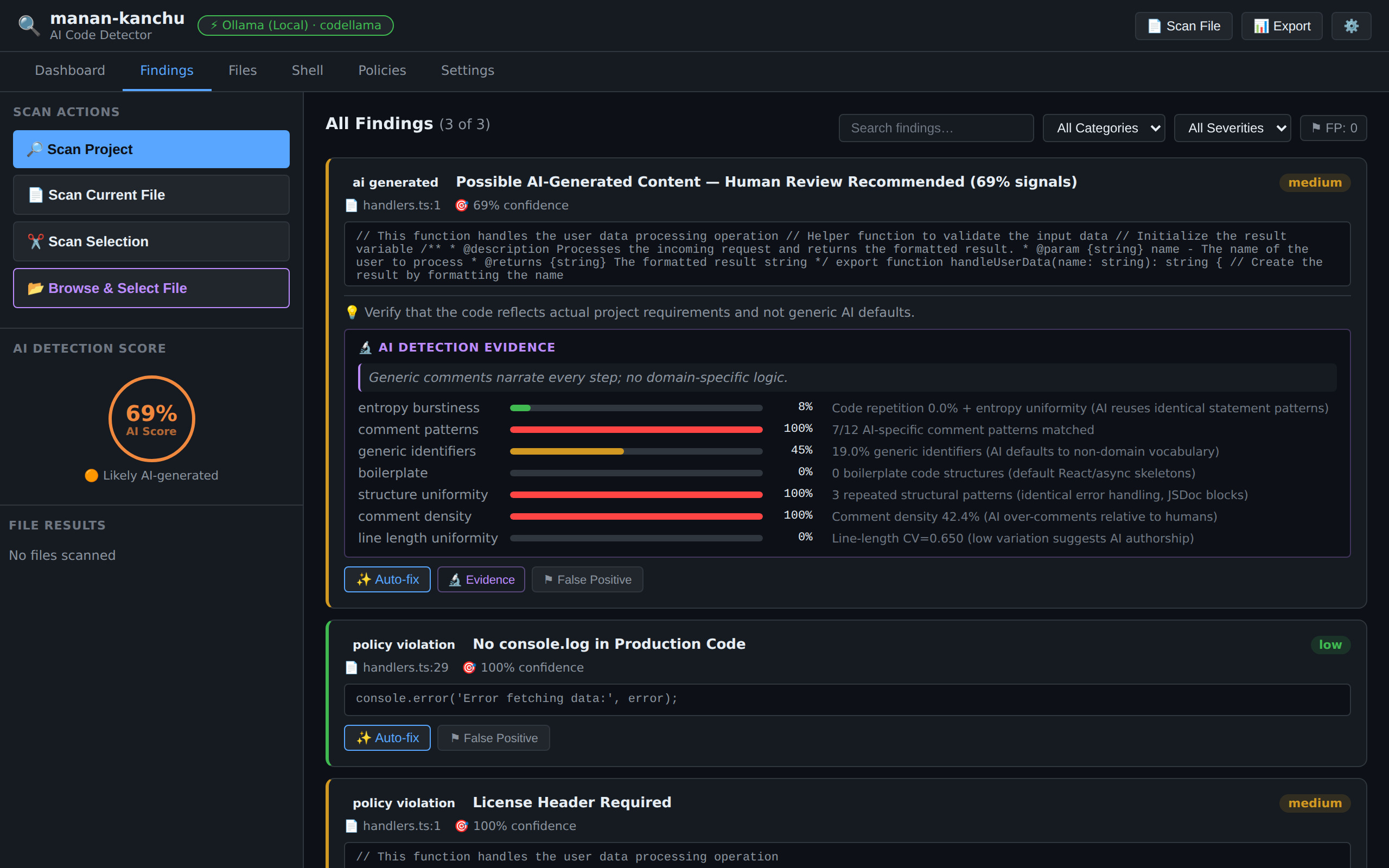Click the lightbulb icon before the Verify hint
1389x868 pixels.
pos(352,312)
